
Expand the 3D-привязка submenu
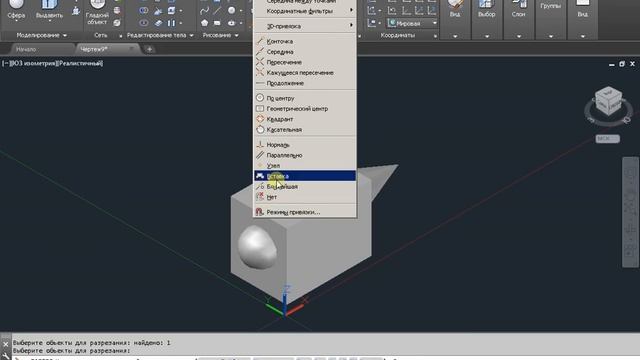pos(304,26)
